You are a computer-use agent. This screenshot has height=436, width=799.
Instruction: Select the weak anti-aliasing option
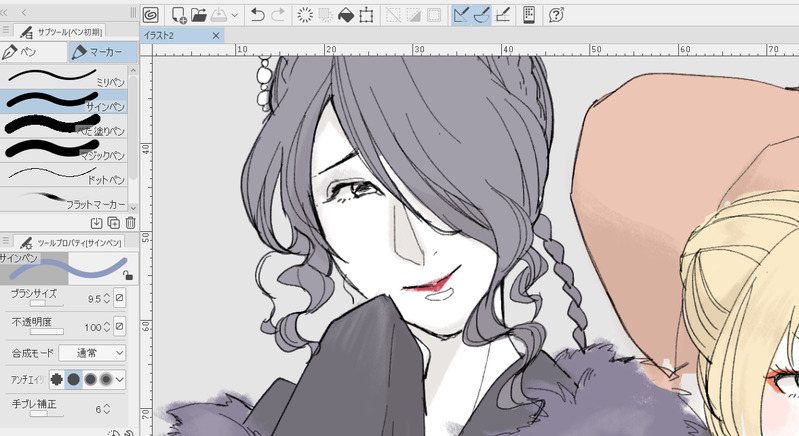pyautogui.click(x=73, y=379)
